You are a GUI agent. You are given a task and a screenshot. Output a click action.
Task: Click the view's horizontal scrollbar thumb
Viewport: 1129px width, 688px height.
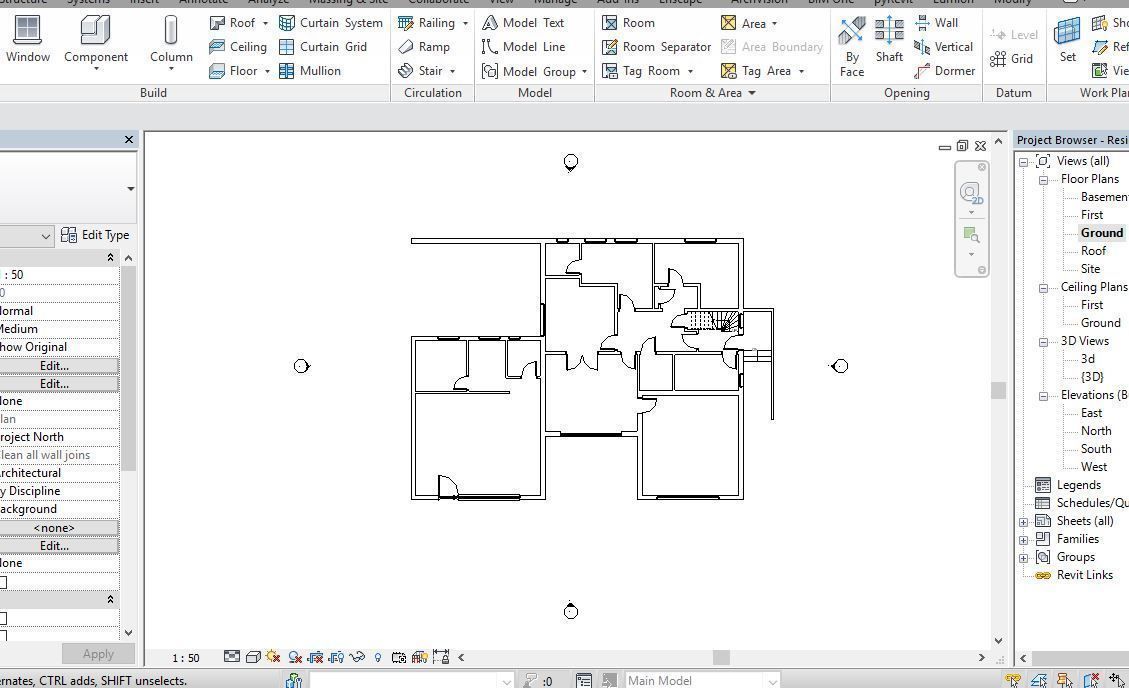721,657
